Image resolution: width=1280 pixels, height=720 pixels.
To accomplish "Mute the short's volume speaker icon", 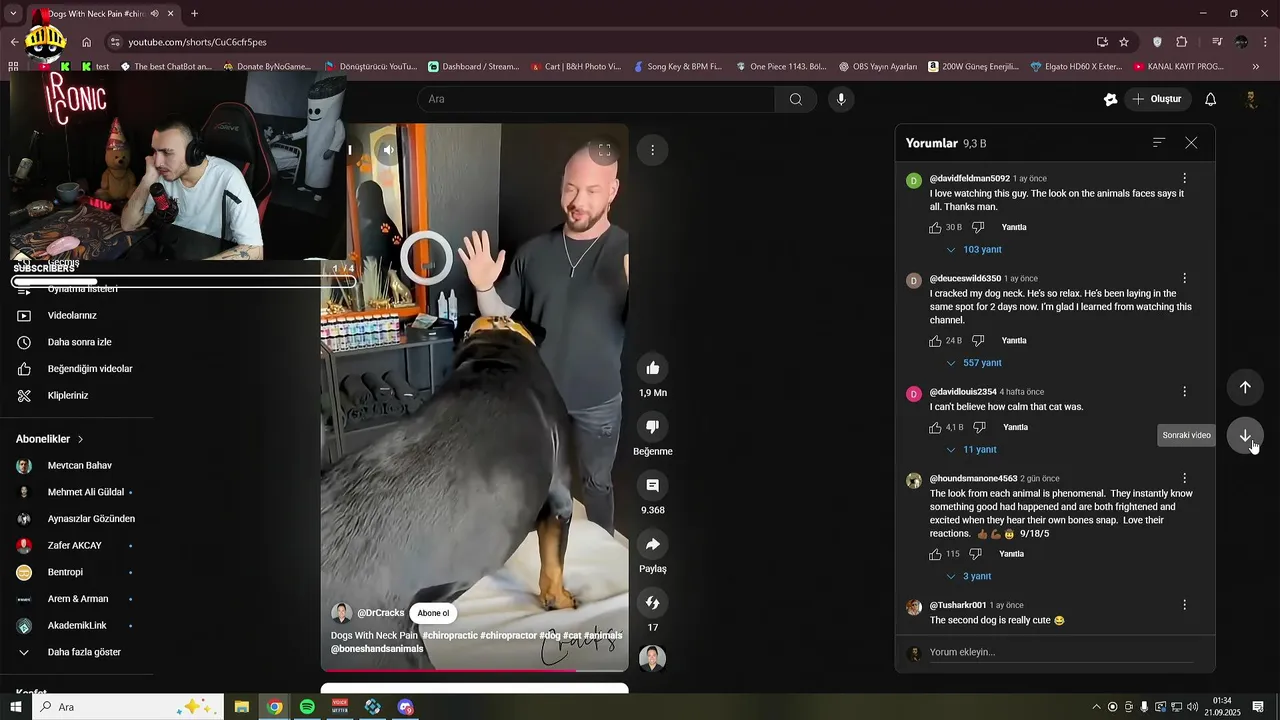I will pos(388,150).
